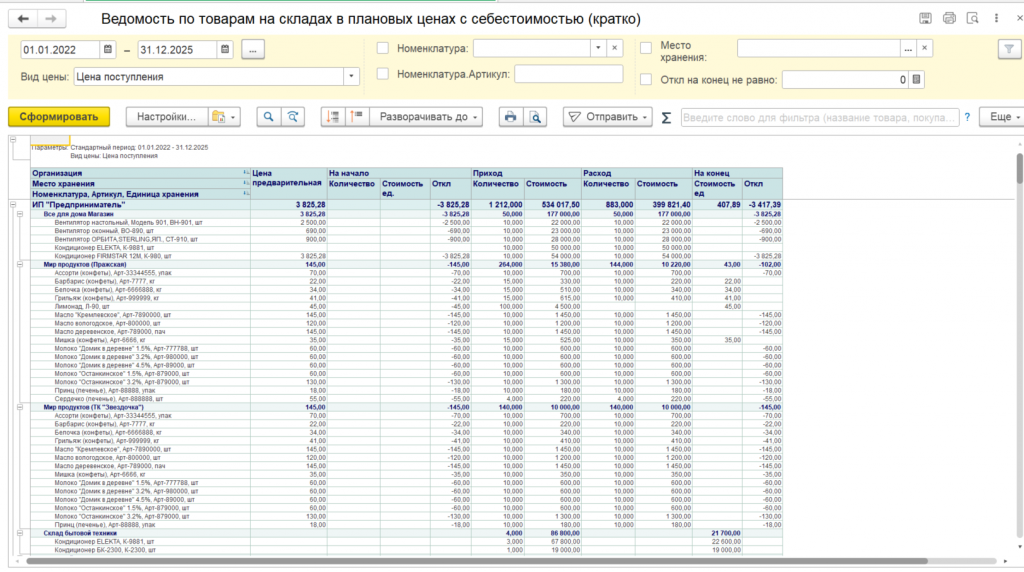Image resolution: width=1024 pixels, height=572 pixels.
Task: Open the Еще menu
Action: tap(1000, 117)
